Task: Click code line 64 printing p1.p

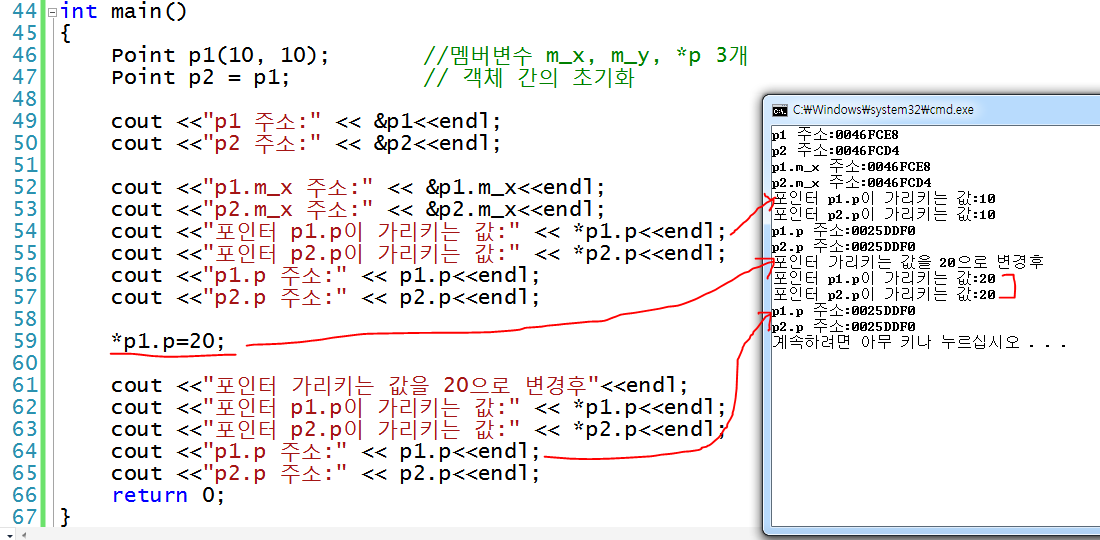Action: point(326,451)
